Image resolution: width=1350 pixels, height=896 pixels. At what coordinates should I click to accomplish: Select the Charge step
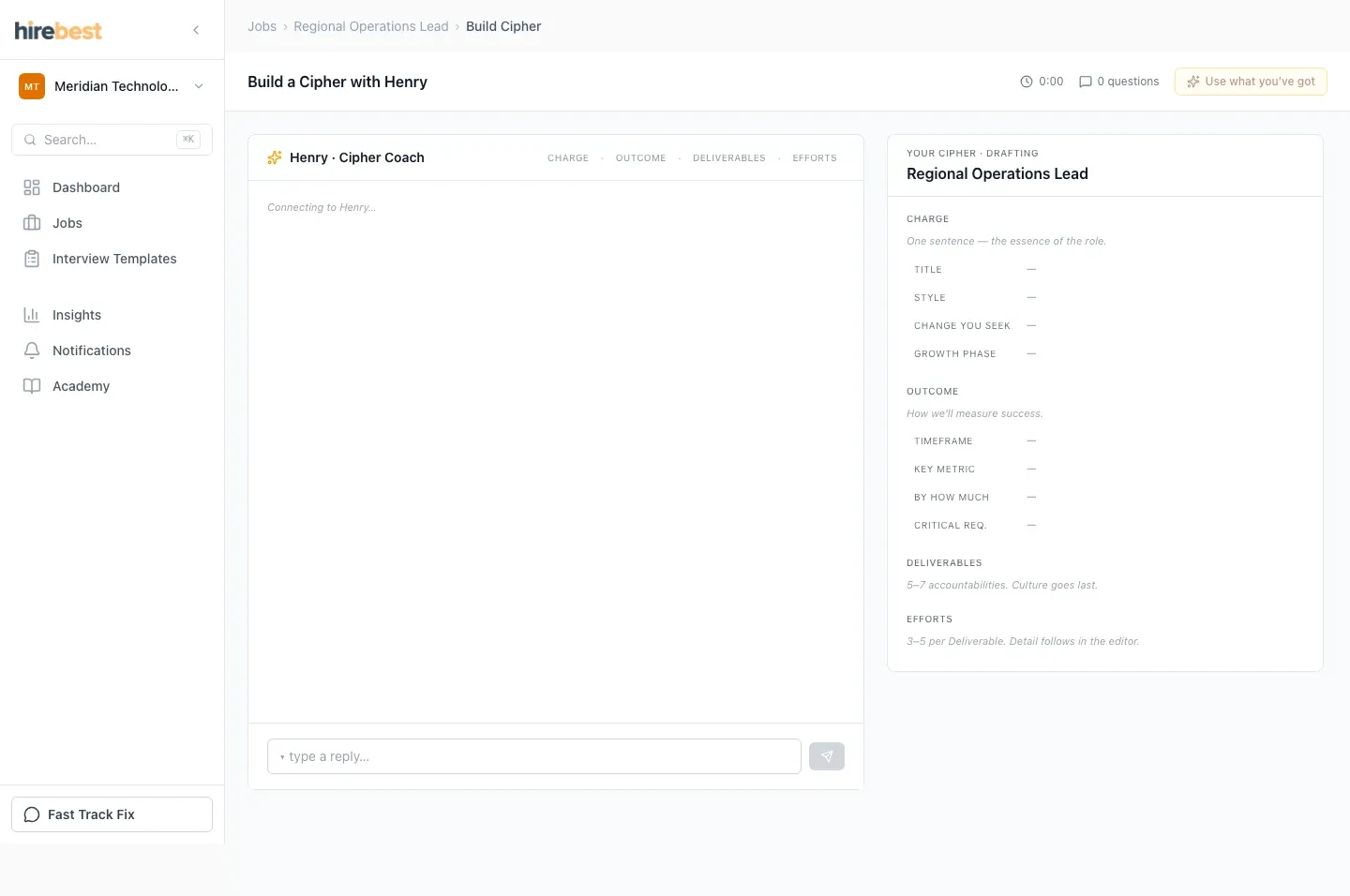[x=568, y=158]
